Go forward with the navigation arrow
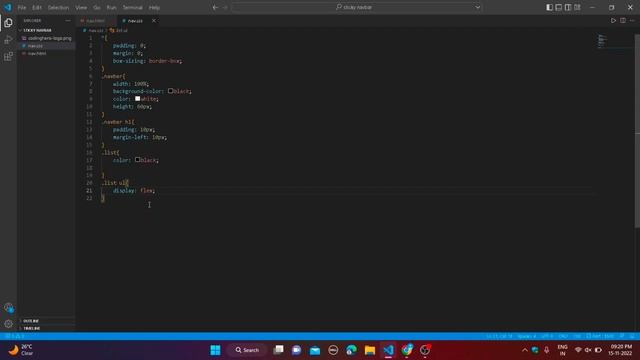The height and width of the screenshot is (360, 640). pyautogui.click(x=225, y=7)
